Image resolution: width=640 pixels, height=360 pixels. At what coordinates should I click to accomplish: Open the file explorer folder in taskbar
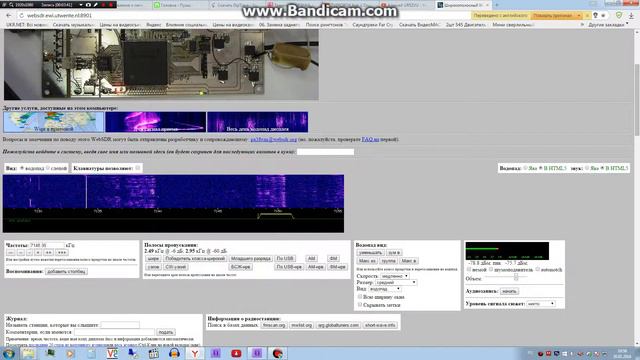29,353
